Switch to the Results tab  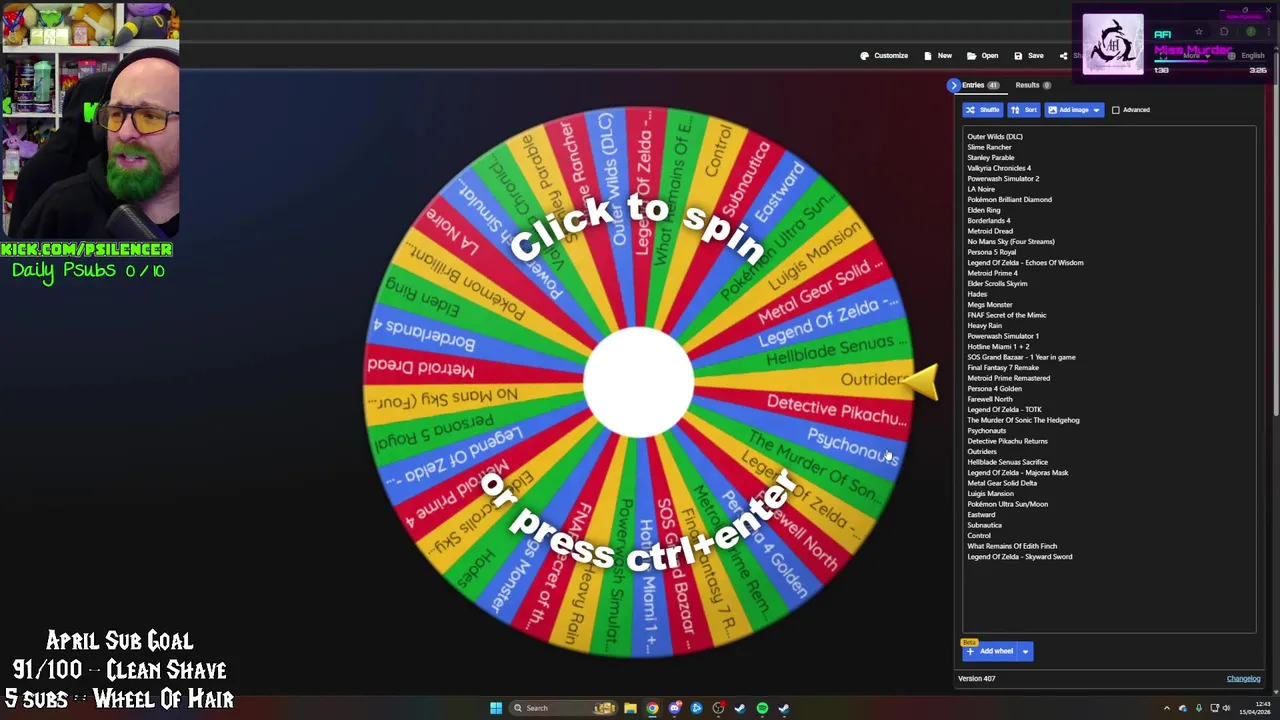click(x=1032, y=85)
